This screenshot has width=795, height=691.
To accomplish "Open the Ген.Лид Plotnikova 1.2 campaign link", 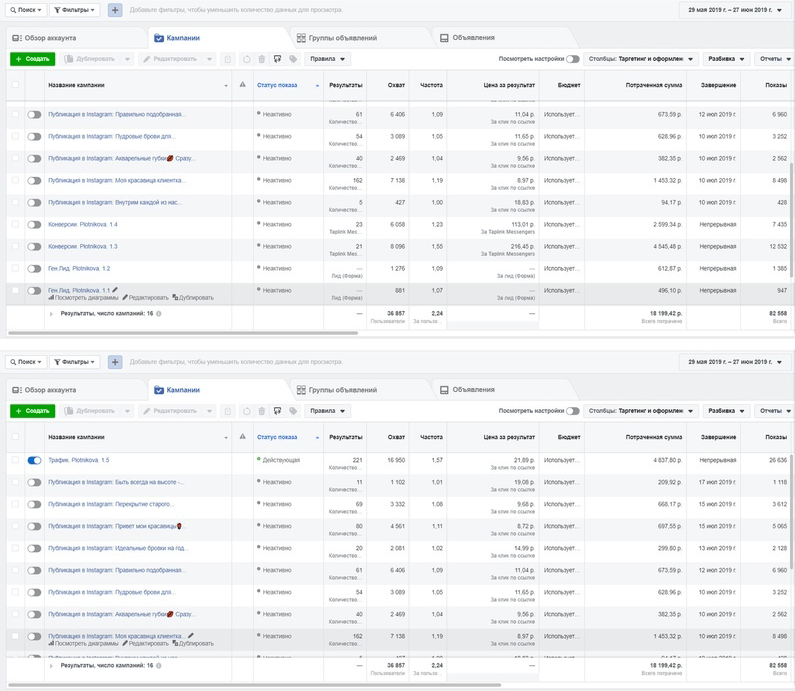I will [x=79, y=269].
